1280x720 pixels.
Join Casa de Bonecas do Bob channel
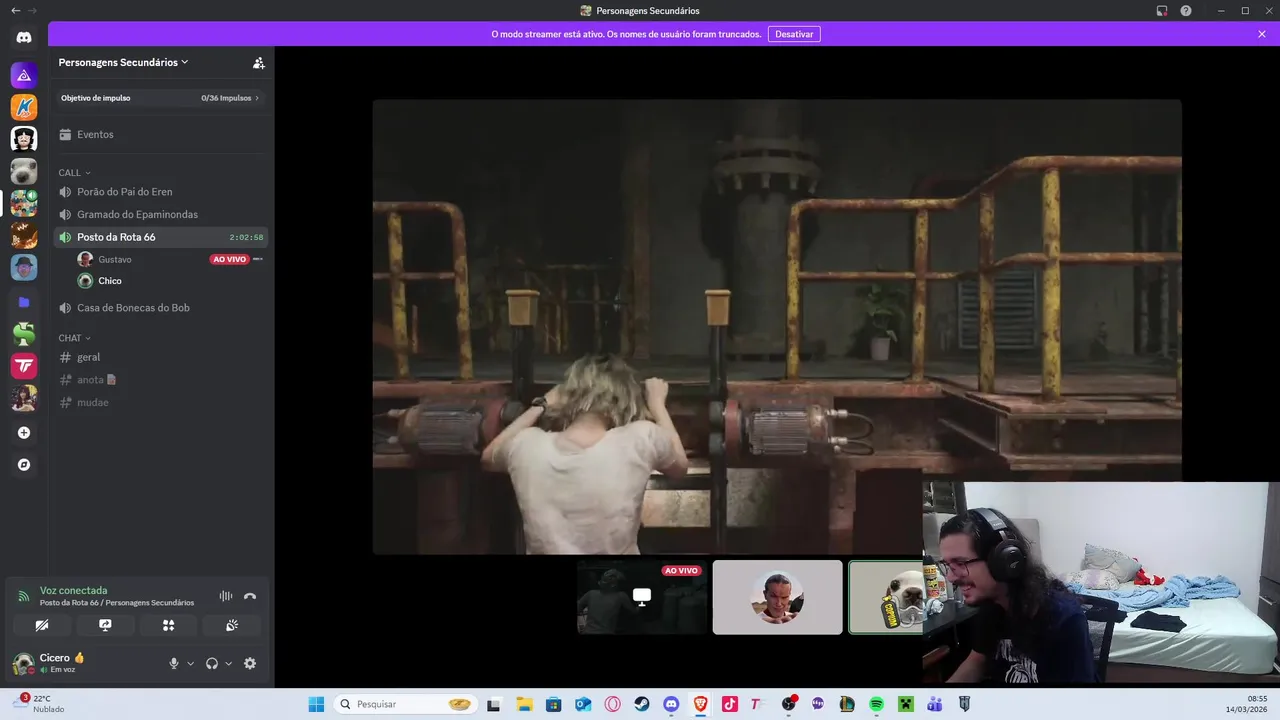click(161, 308)
